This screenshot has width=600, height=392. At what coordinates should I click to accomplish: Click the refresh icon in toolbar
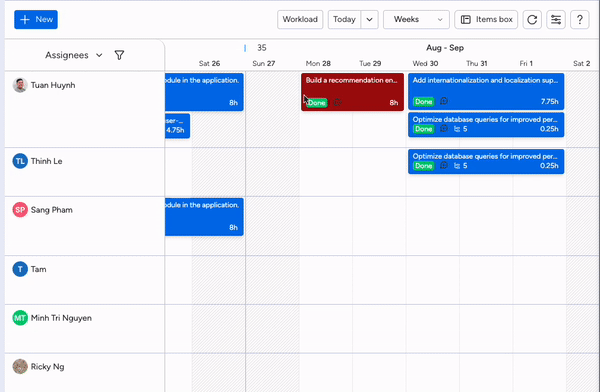click(532, 20)
